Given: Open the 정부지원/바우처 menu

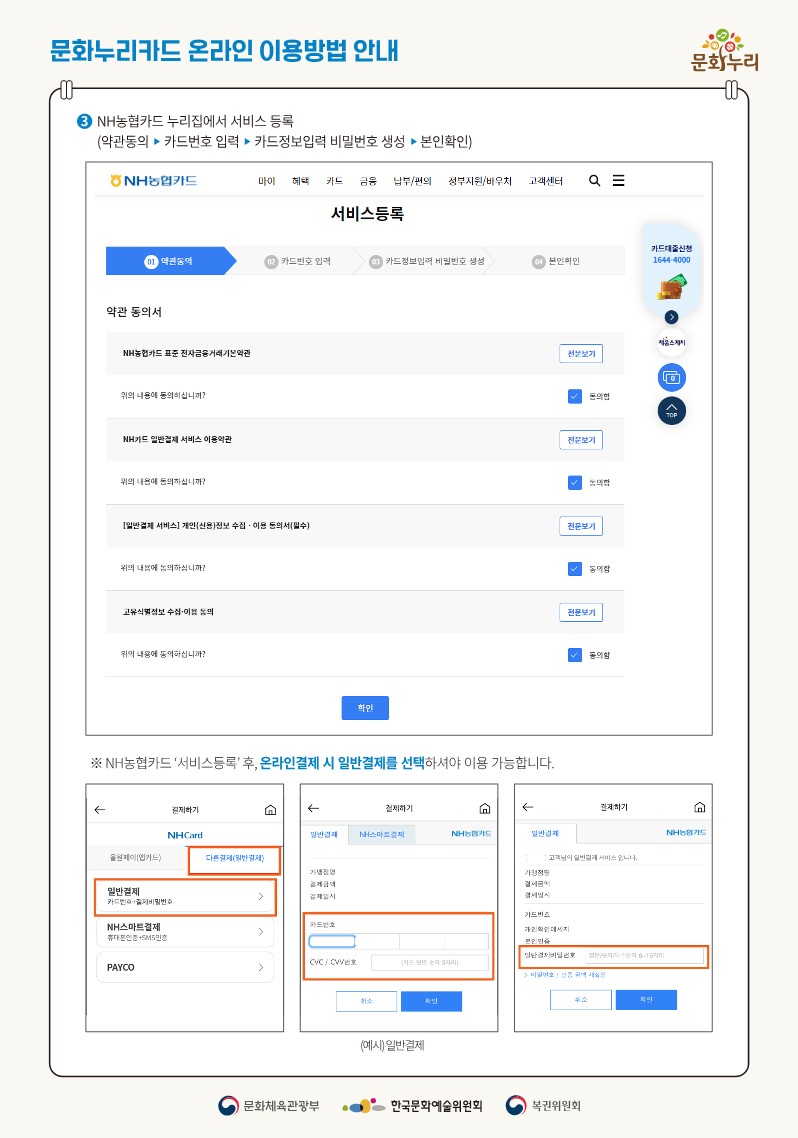Looking at the screenshot, I should point(480,181).
